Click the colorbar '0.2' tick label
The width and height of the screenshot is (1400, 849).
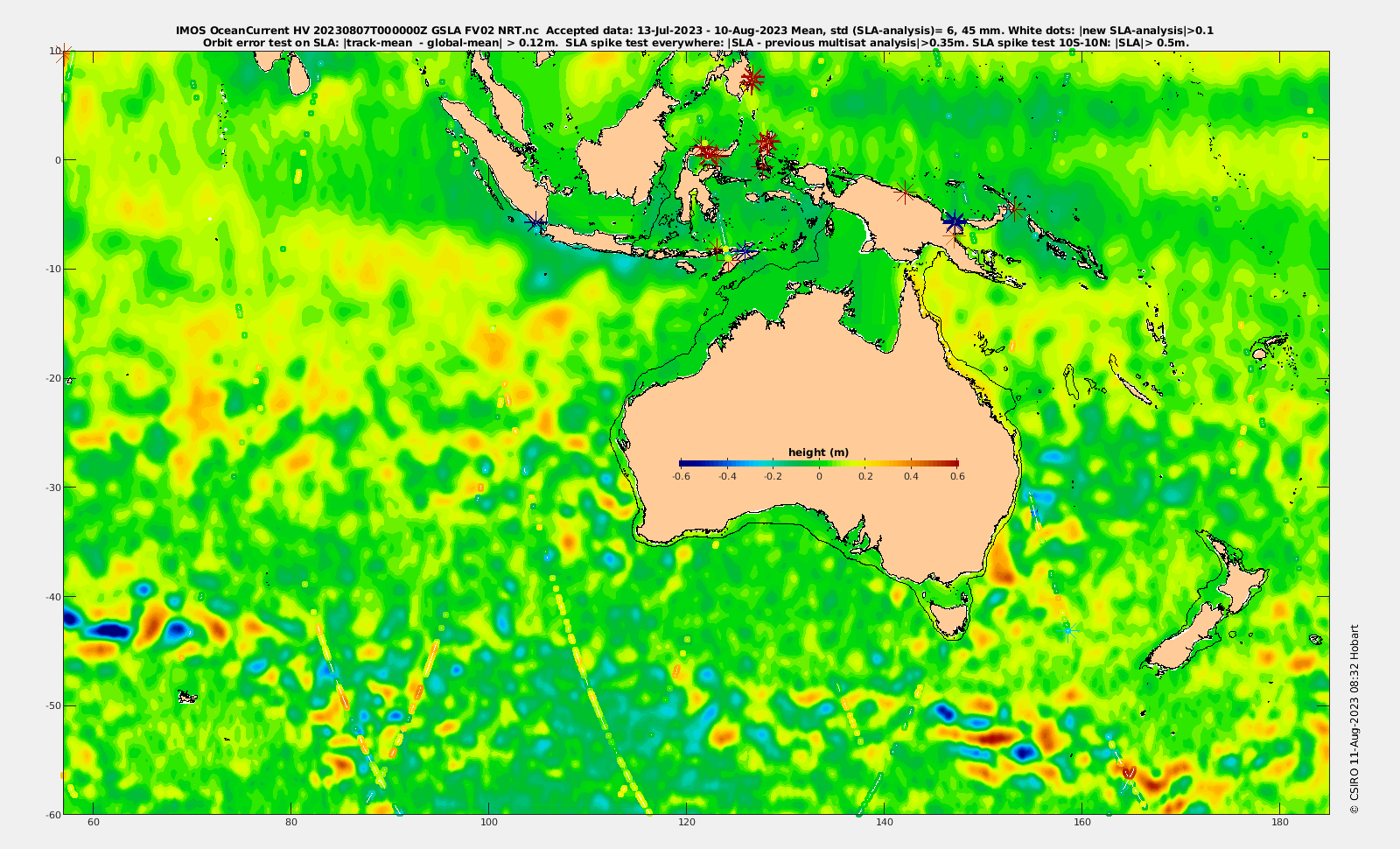[865, 477]
